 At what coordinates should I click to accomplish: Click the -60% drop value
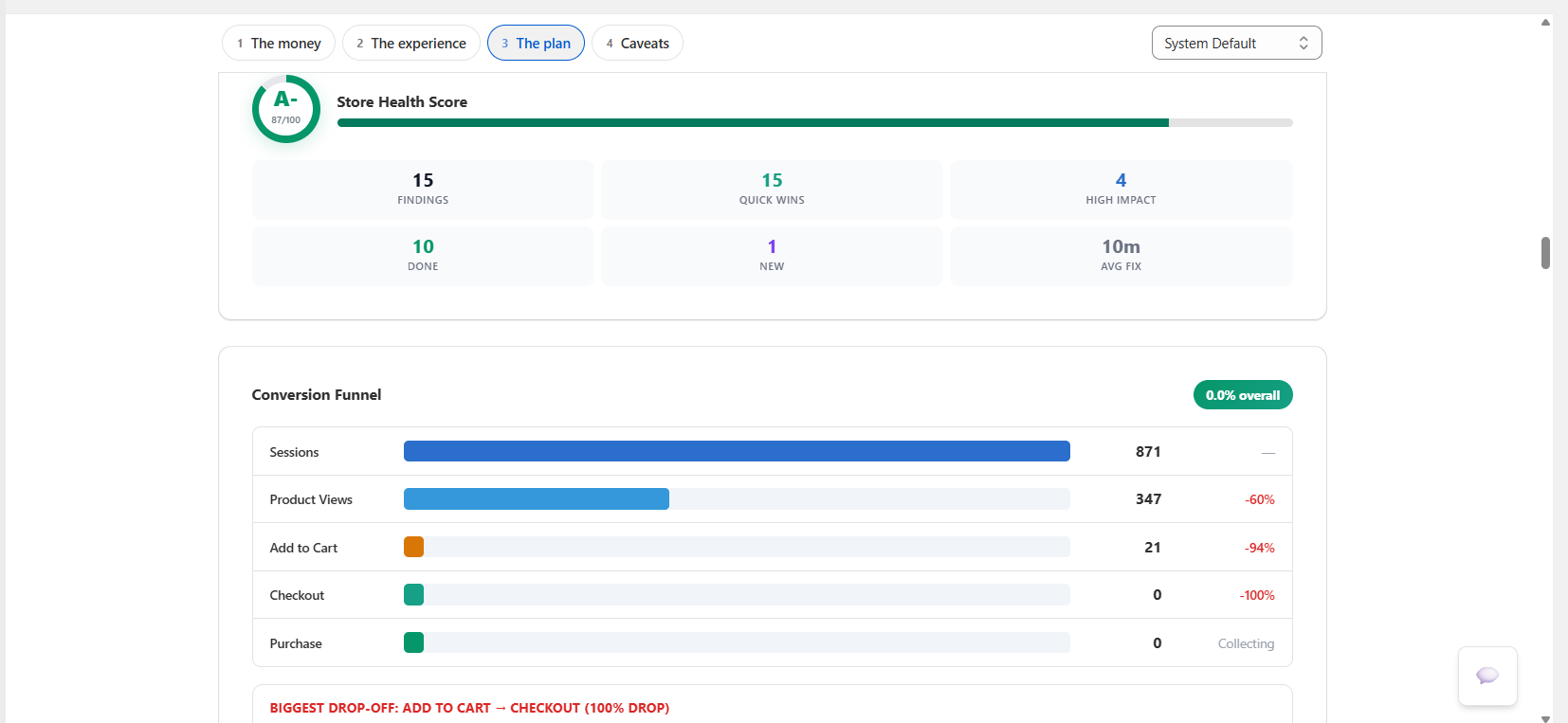point(1259,499)
